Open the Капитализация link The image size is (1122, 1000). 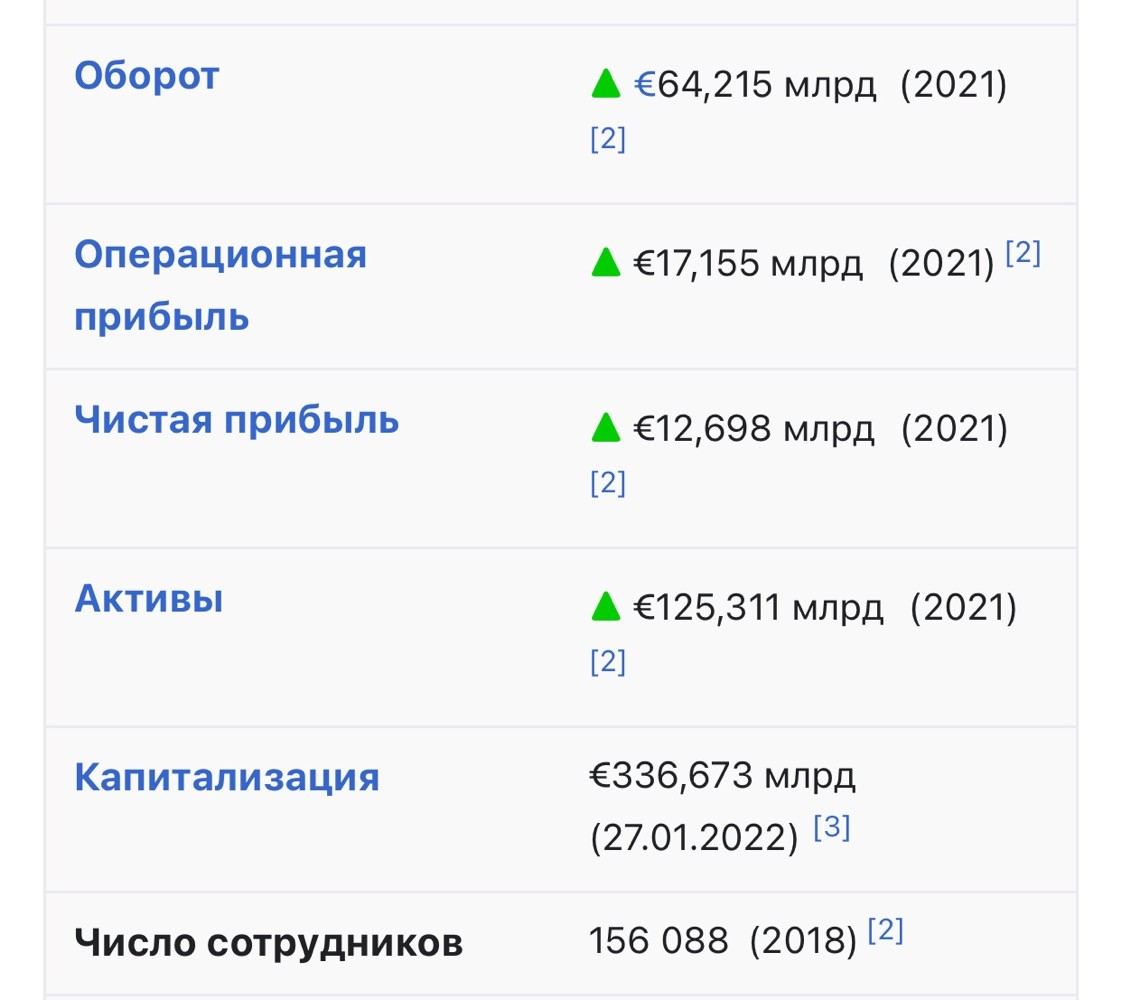click(x=227, y=777)
